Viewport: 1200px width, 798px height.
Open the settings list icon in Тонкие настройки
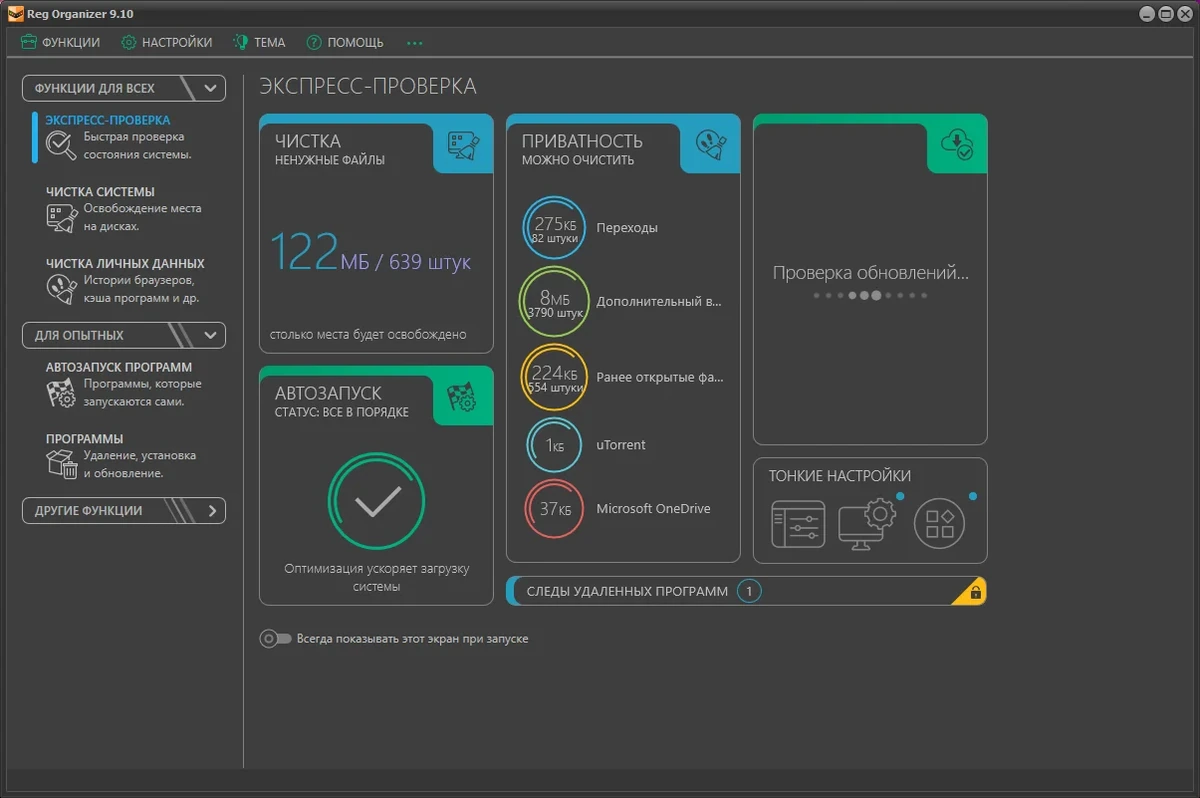798,523
